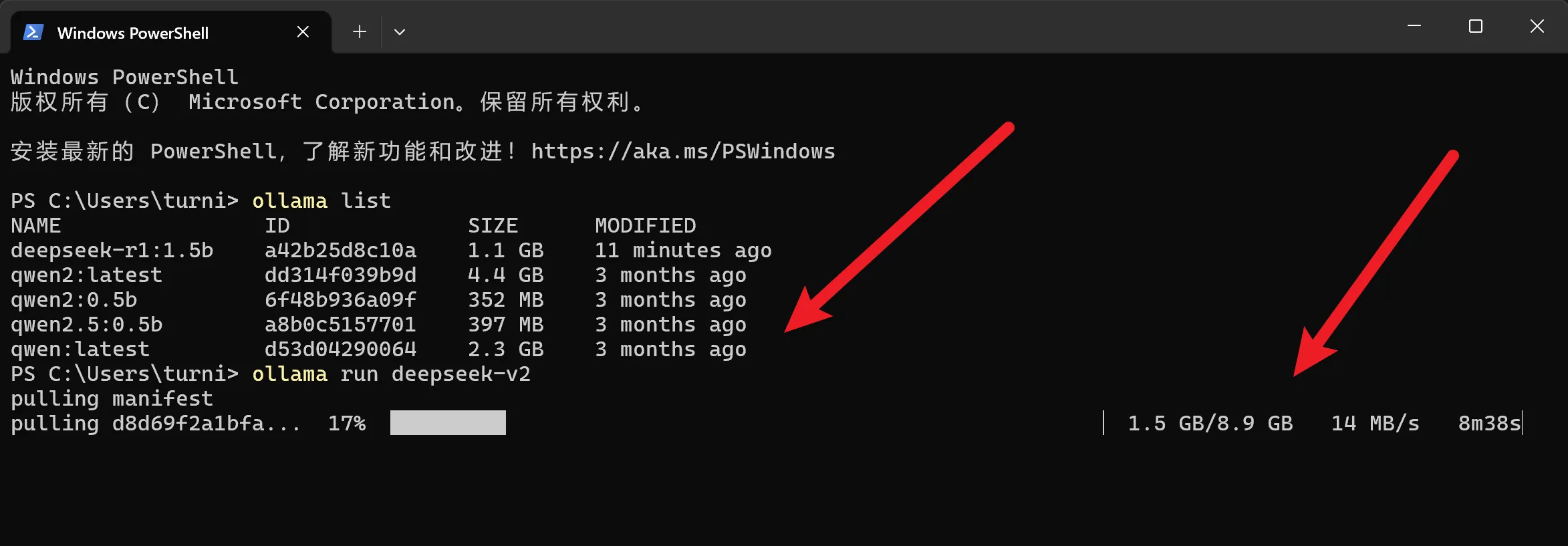This screenshot has height=546, width=1568.
Task: Open the https://aka.ms/PSWindows link
Action: pos(683,152)
